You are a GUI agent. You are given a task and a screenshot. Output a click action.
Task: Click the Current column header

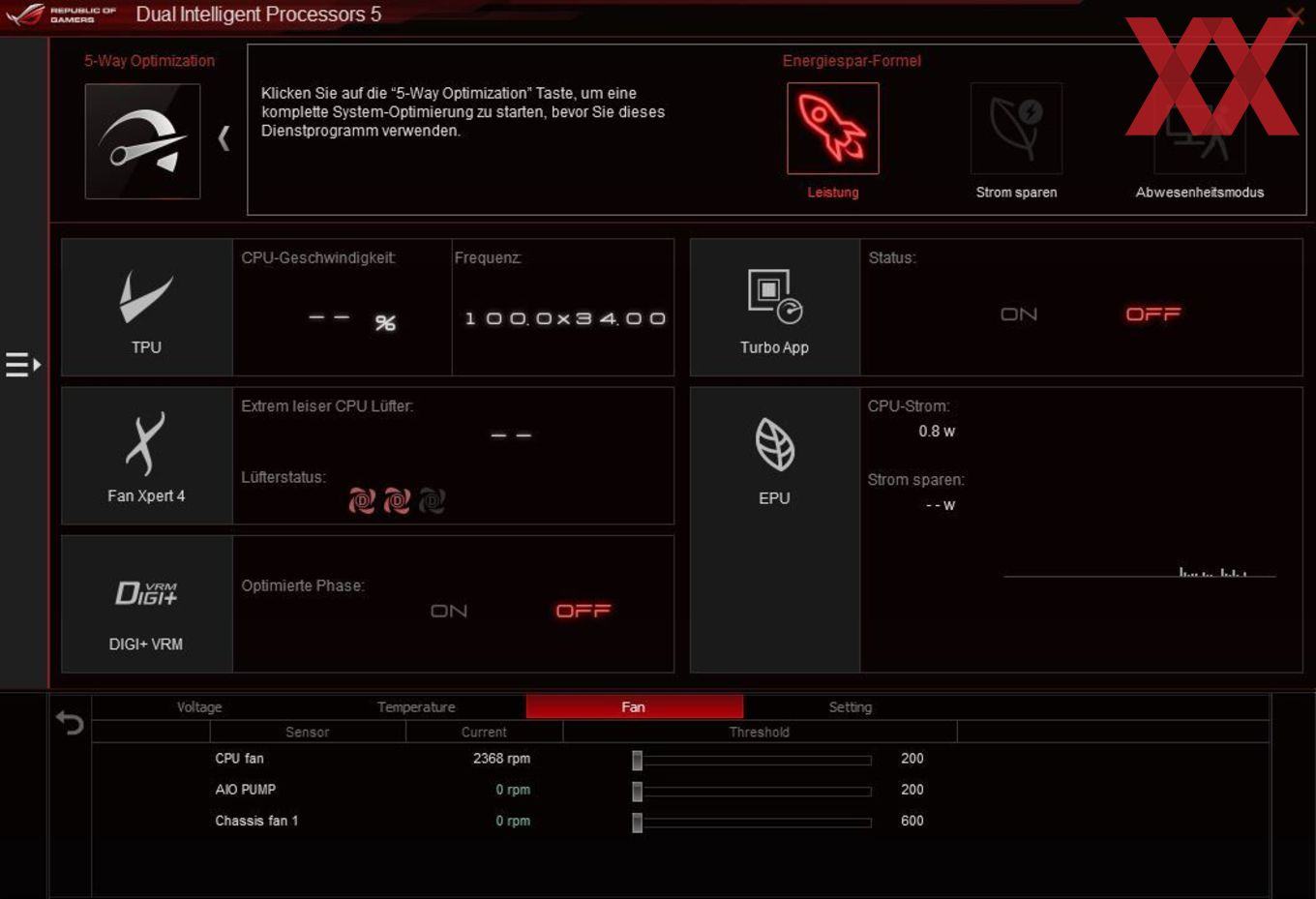pyautogui.click(x=484, y=733)
